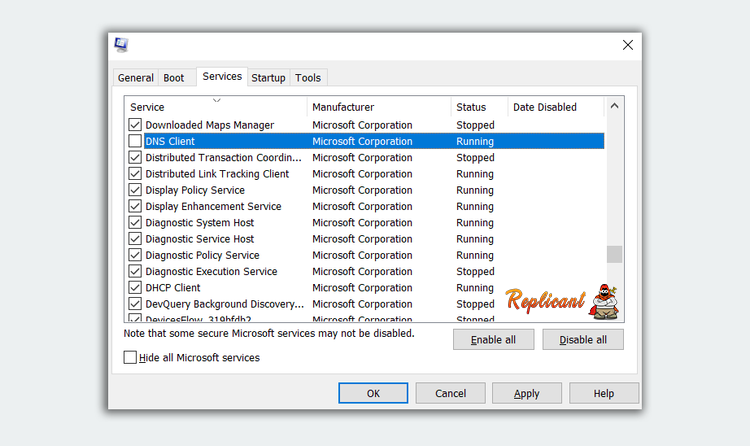The height and width of the screenshot is (446, 750).
Task: Click Stopped status of Diagnostic Execution Service
Action: pos(475,272)
